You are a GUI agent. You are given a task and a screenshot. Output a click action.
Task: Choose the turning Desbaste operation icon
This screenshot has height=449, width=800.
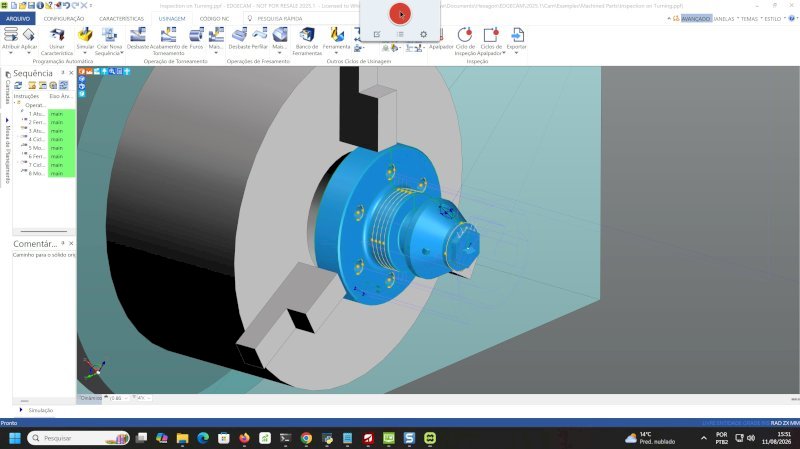[x=137, y=35]
